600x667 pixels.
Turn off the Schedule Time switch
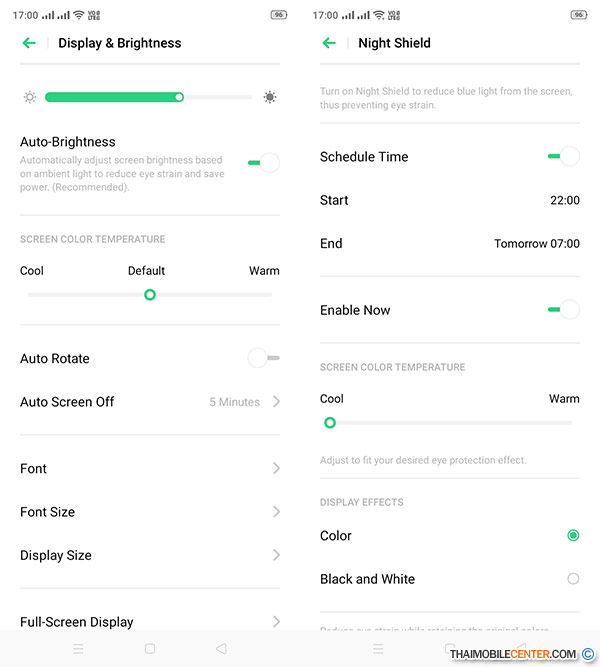(x=564, y=156)
